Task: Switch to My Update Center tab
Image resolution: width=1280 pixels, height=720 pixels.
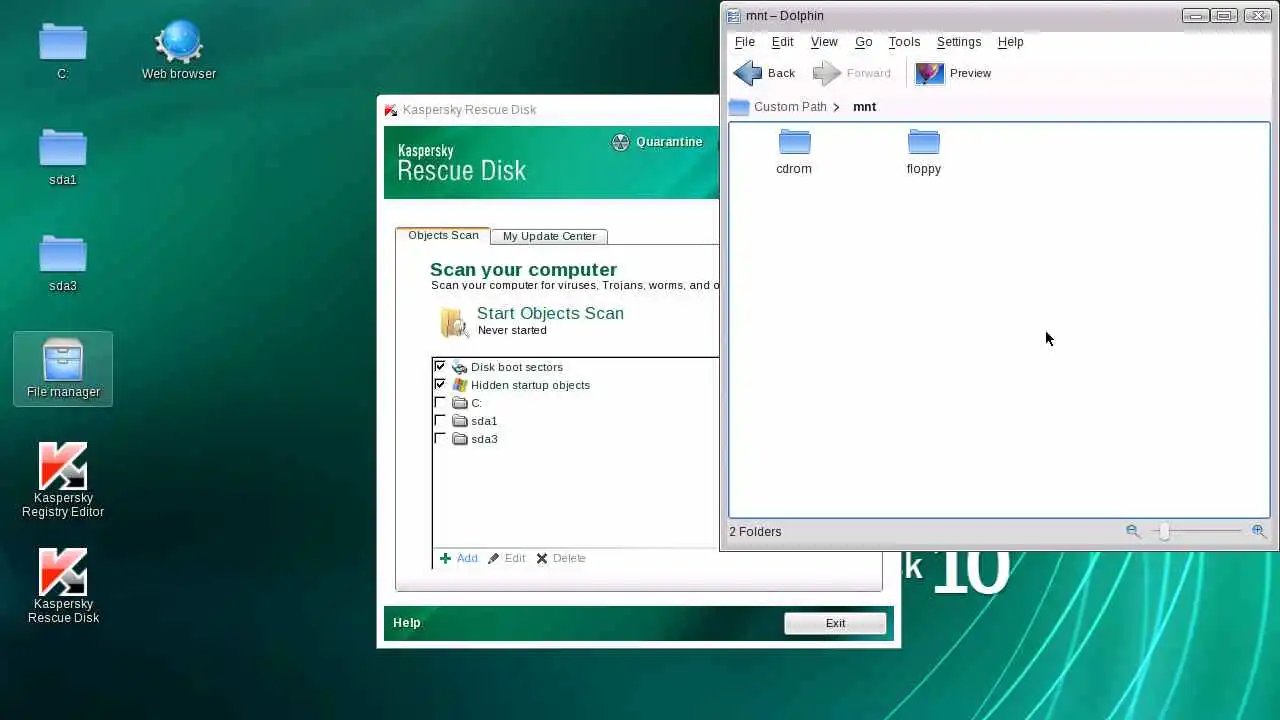Action: pos(549,236)
